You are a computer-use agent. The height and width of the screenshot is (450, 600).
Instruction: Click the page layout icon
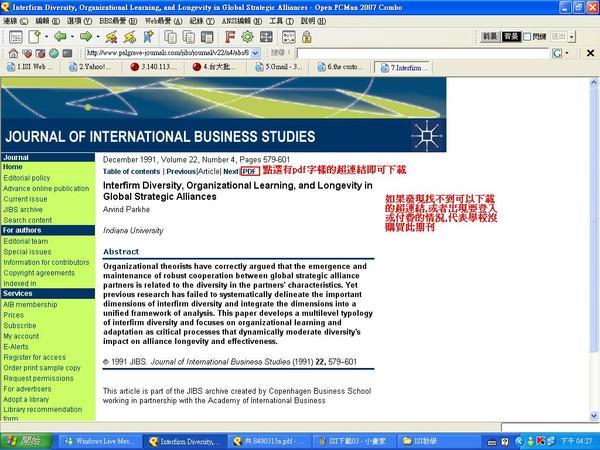[x=207, y=37]
